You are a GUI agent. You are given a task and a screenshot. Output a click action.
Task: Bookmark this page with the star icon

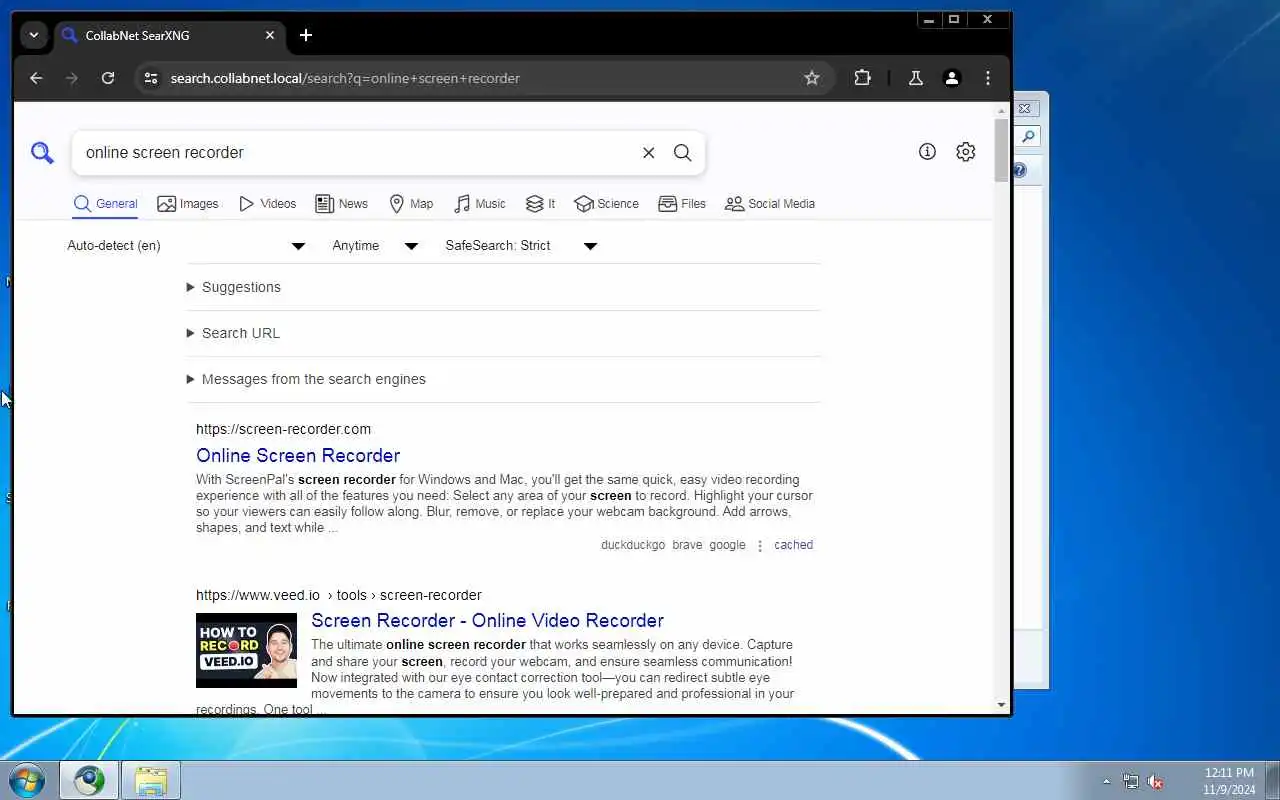point(812,78)
